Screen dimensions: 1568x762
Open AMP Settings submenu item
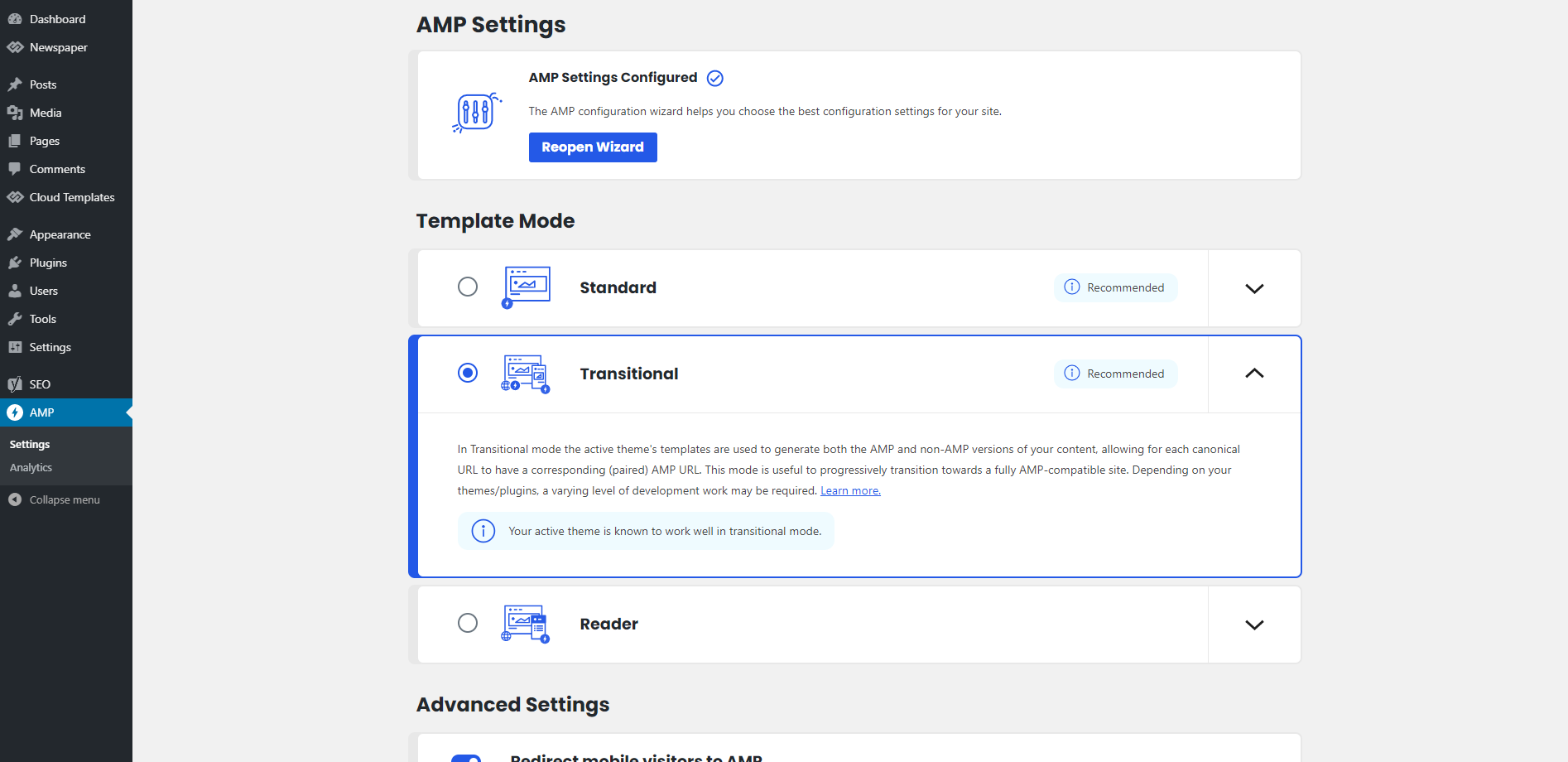tap(30, 445)
